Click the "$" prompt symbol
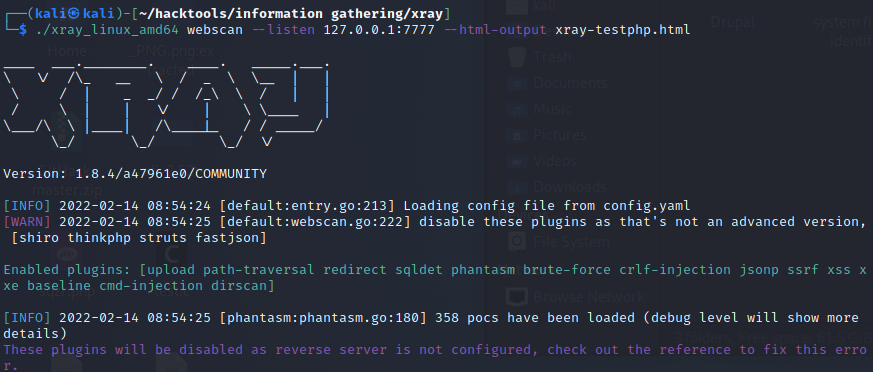873x372 pixels. click(23, 30)
